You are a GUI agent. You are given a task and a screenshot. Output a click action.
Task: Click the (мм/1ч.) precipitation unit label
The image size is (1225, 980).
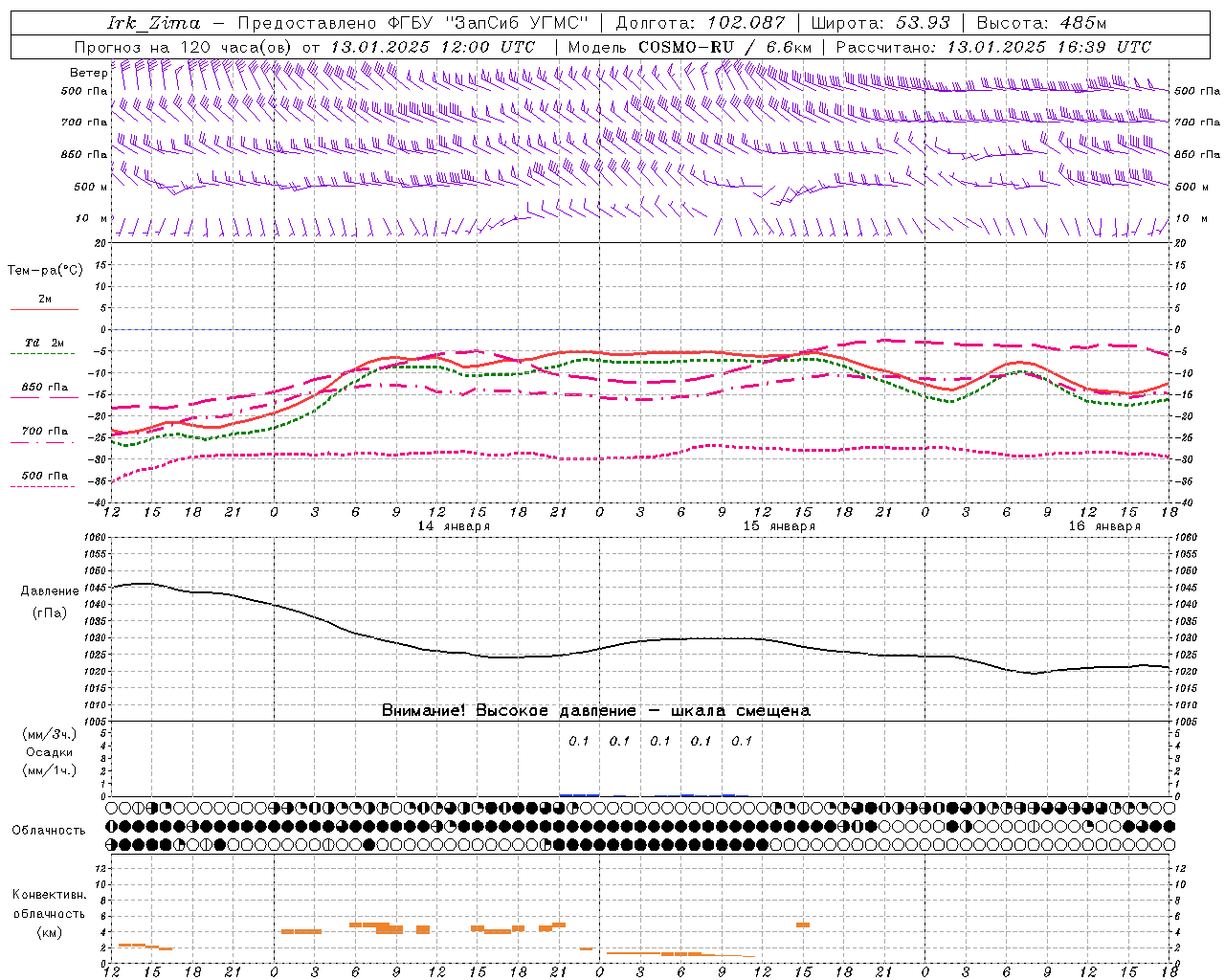click(49, 770)
